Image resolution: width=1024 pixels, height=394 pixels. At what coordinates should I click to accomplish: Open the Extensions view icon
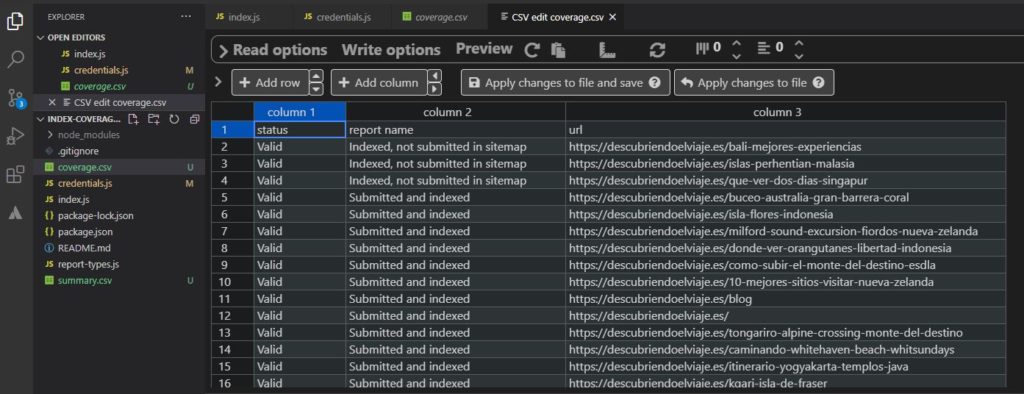[x=16, y=175]
